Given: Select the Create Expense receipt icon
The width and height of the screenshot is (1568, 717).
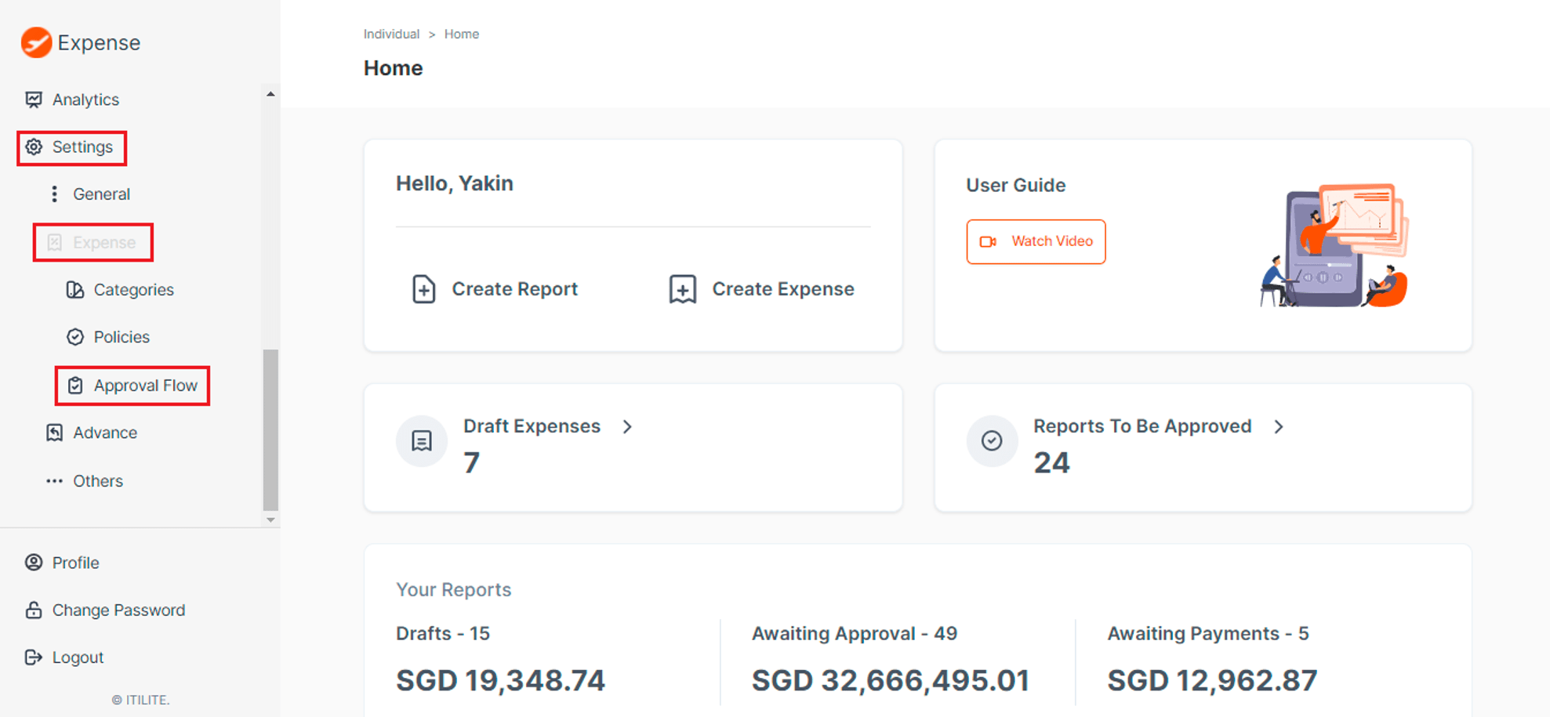Looking at the screenshot, I should click(x=681, y=288).
